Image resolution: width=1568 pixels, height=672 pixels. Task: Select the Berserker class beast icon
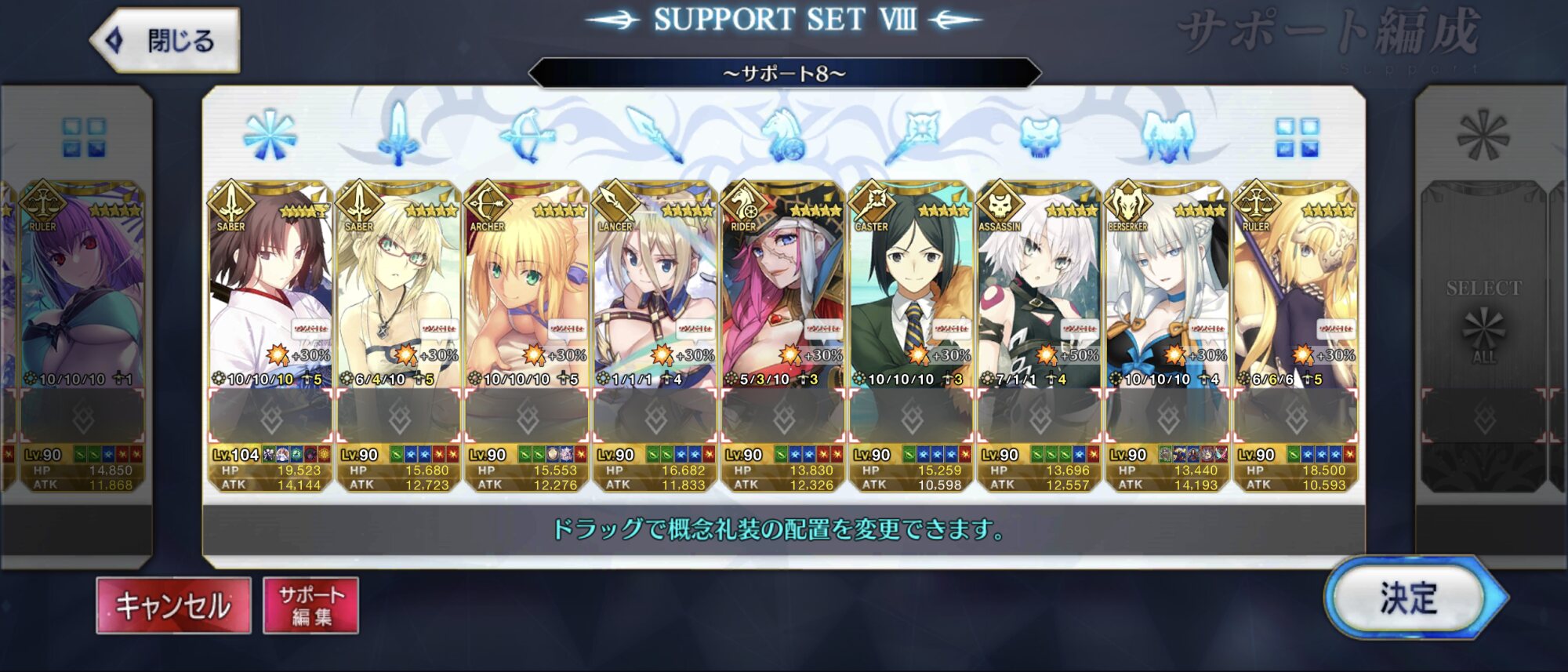1168,136
